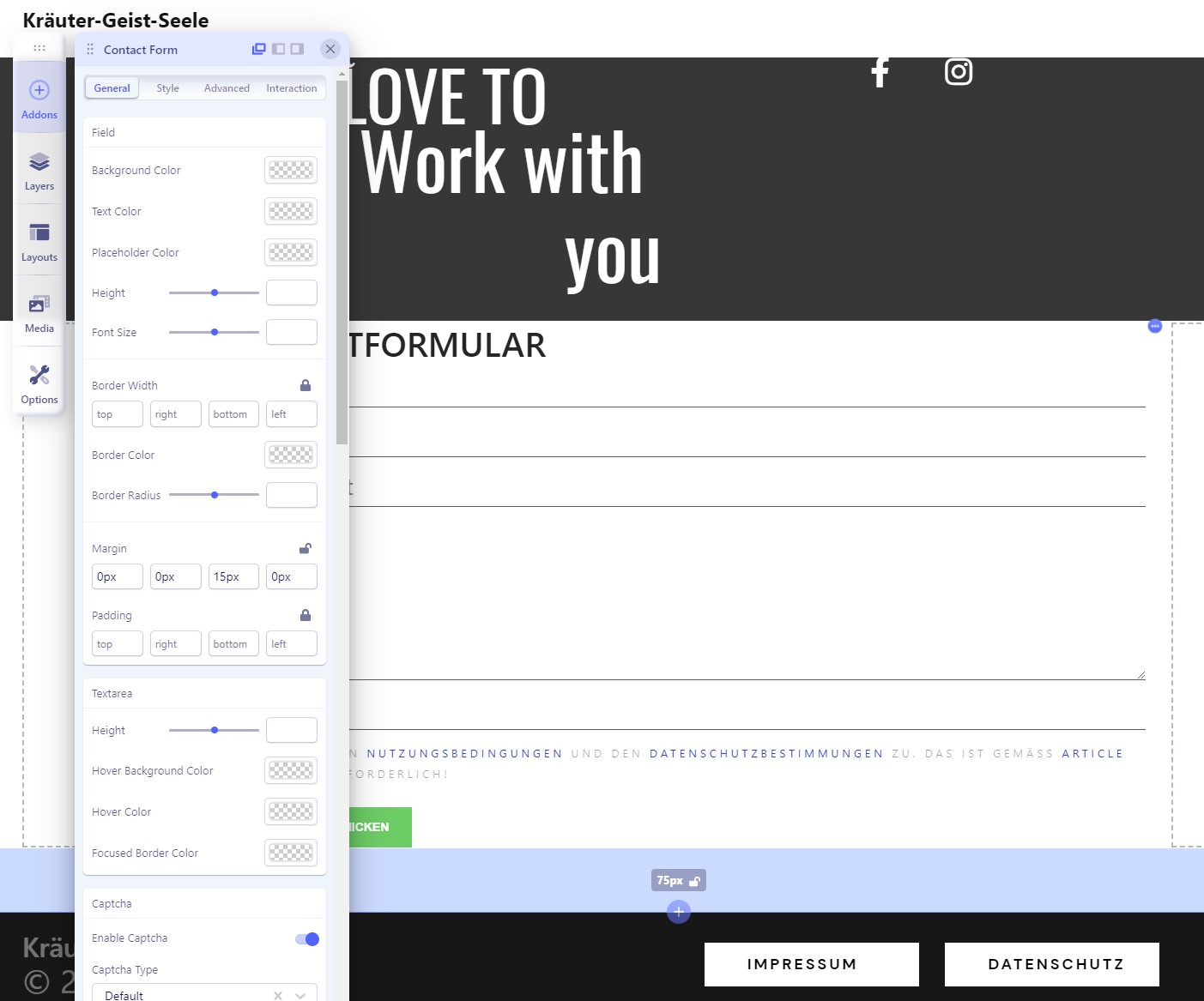This screenshot has height=1001, width=1204.
Task: Switch to the Advanced tab
Action: [x=227, y=88]
